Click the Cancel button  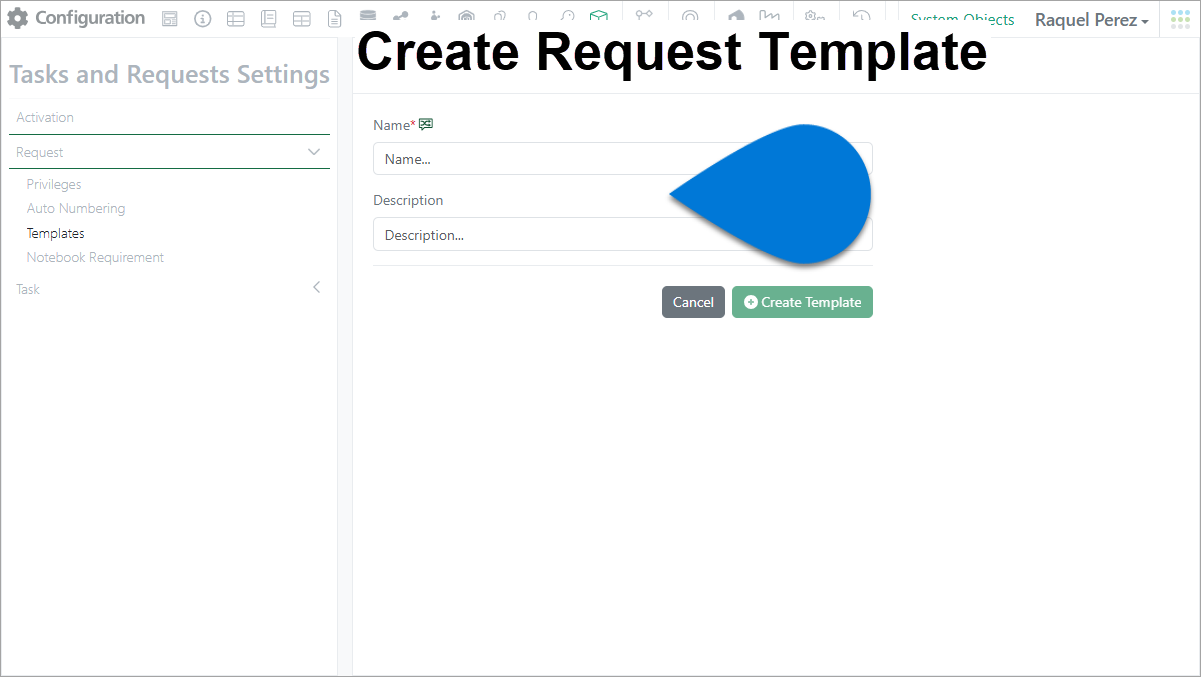693,302
